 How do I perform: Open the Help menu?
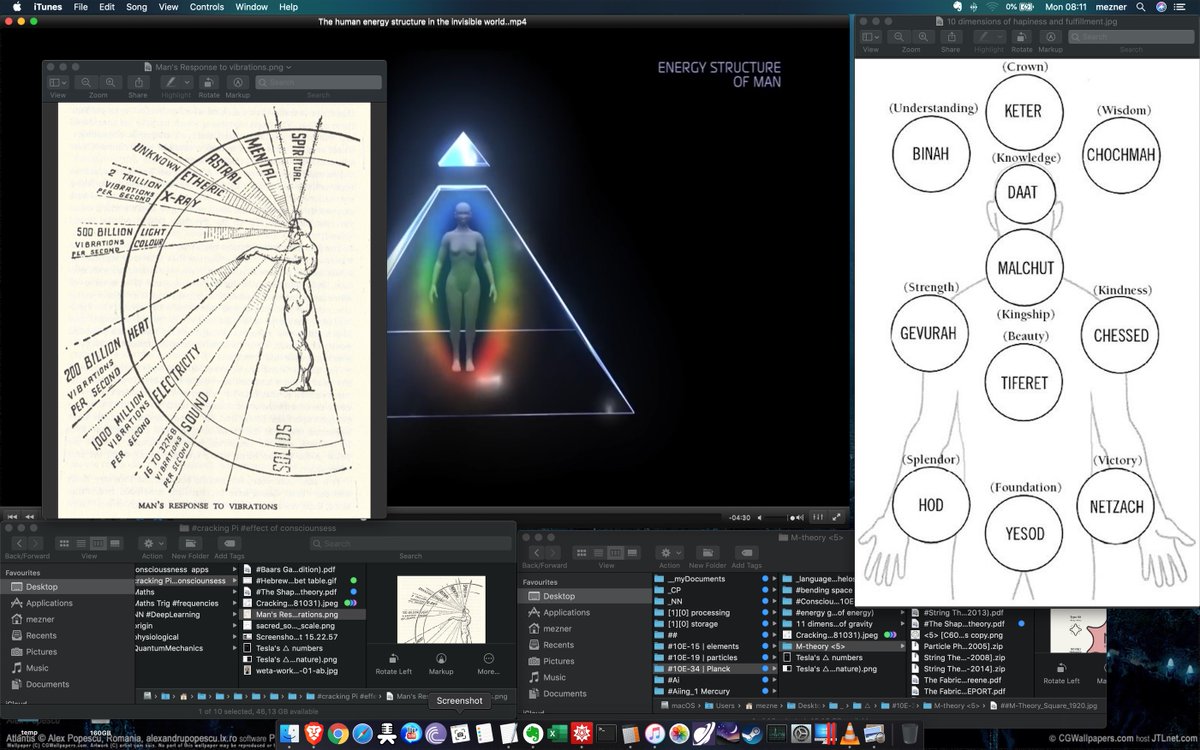click(288, 7)
